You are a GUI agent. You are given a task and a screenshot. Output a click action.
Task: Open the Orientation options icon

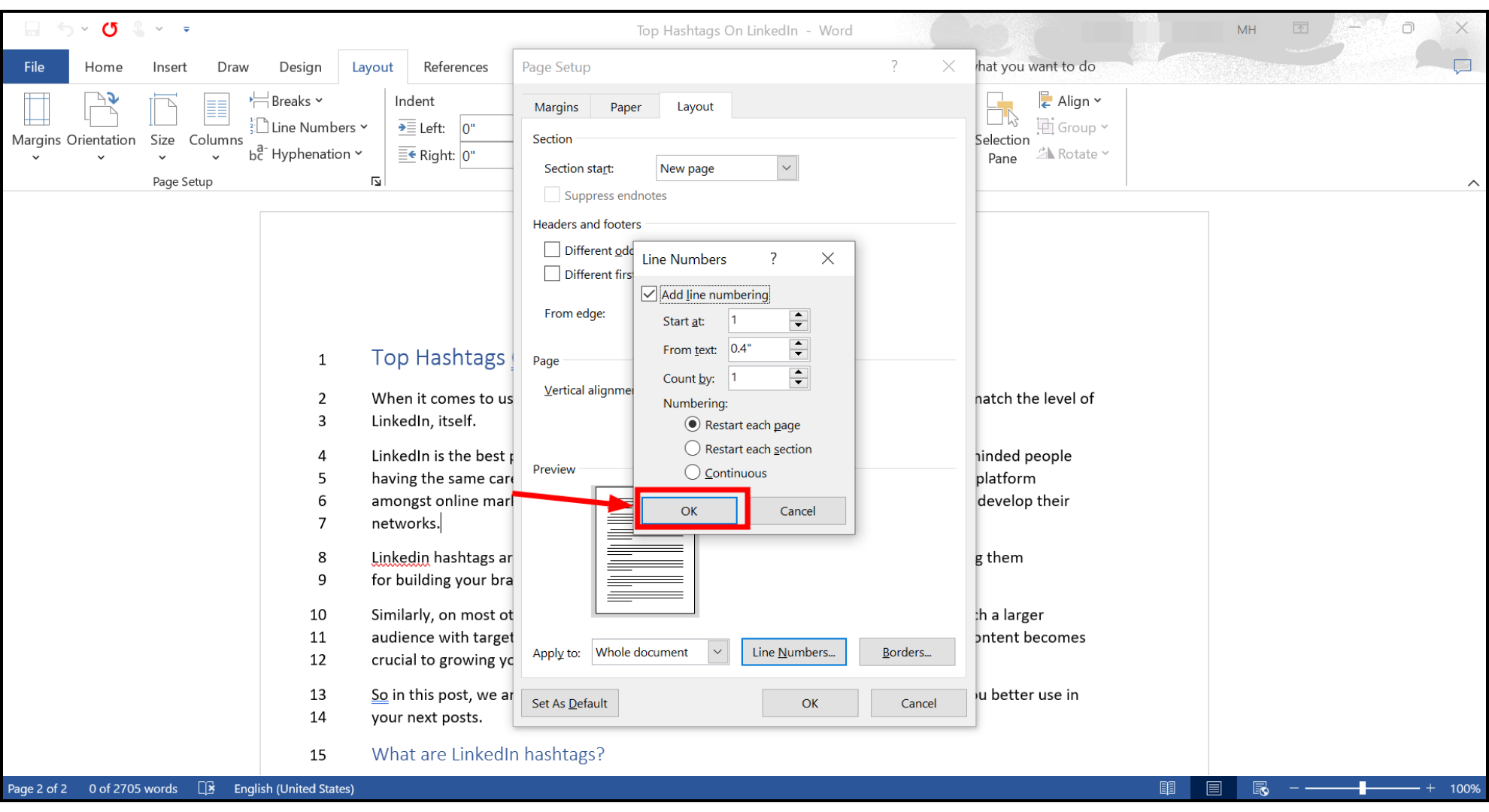[x=101, y=111]
